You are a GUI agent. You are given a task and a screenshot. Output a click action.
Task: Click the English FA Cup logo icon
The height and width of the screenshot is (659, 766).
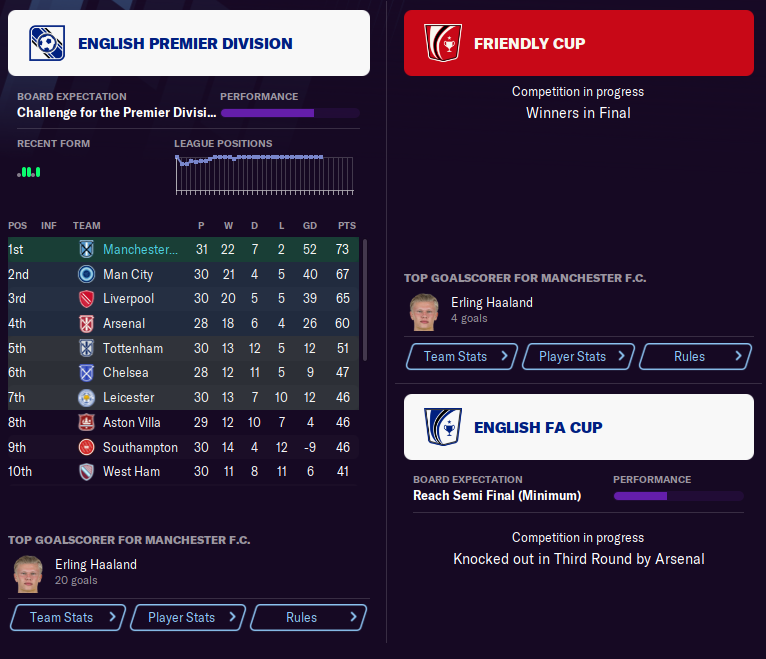pyautogui.click(x=440, y=427)
